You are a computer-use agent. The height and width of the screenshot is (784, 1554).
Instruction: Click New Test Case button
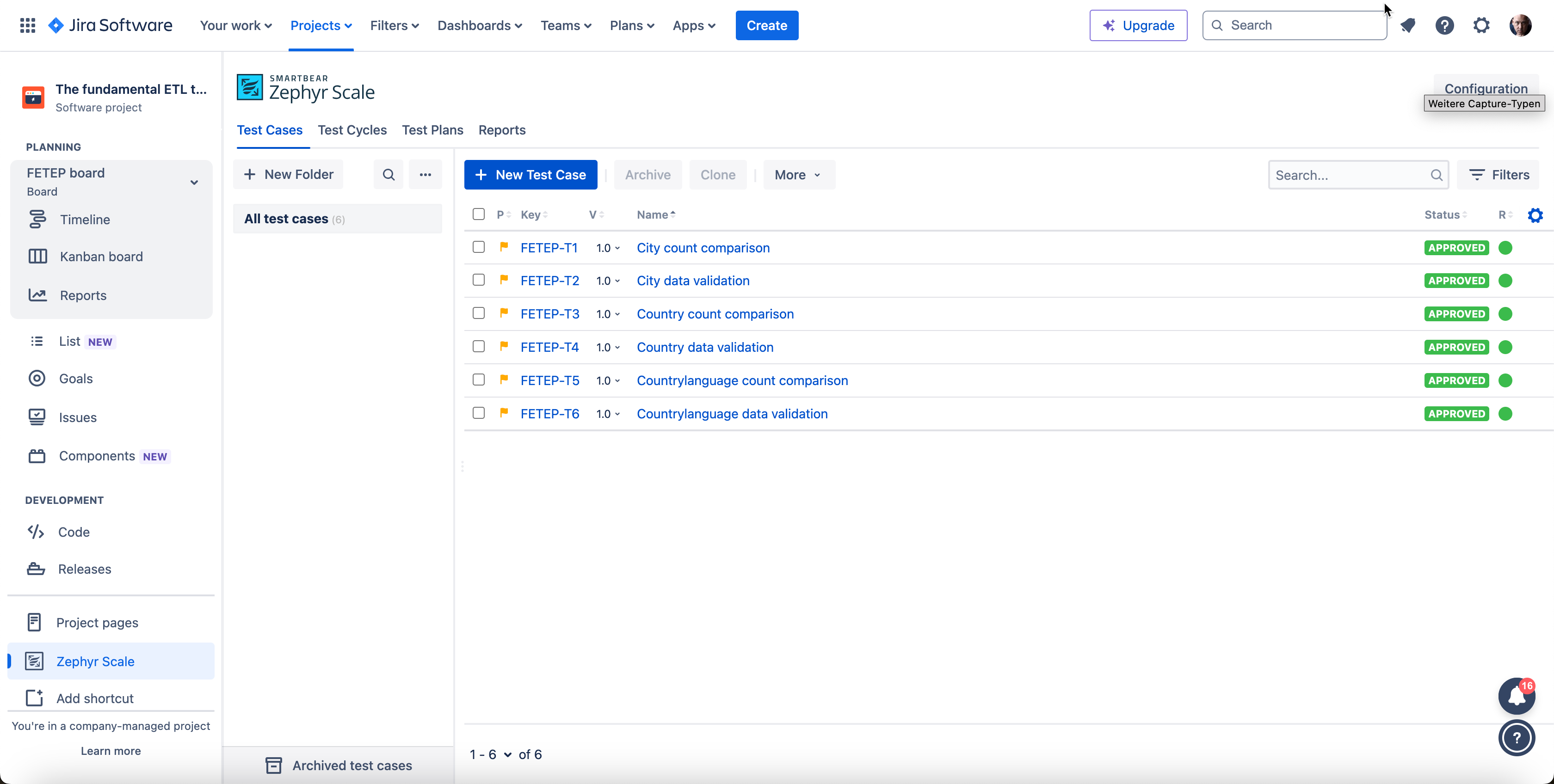click(x=530, y=175)
